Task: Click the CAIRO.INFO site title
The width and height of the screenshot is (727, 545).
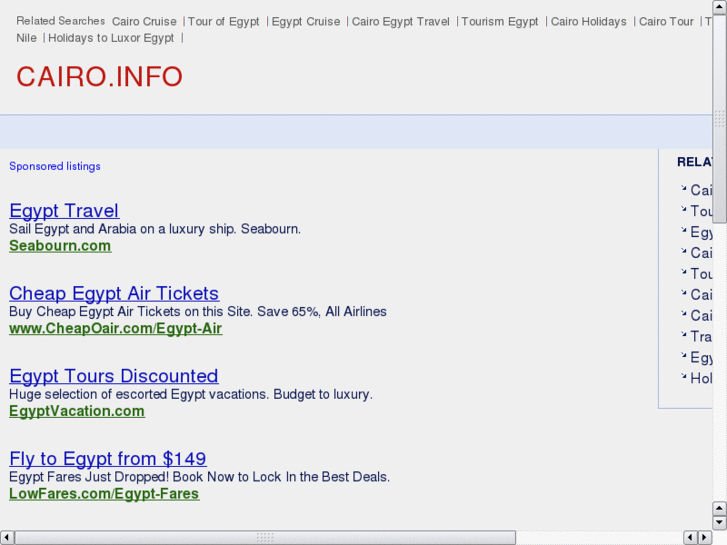Action: [x=100, y=77]
